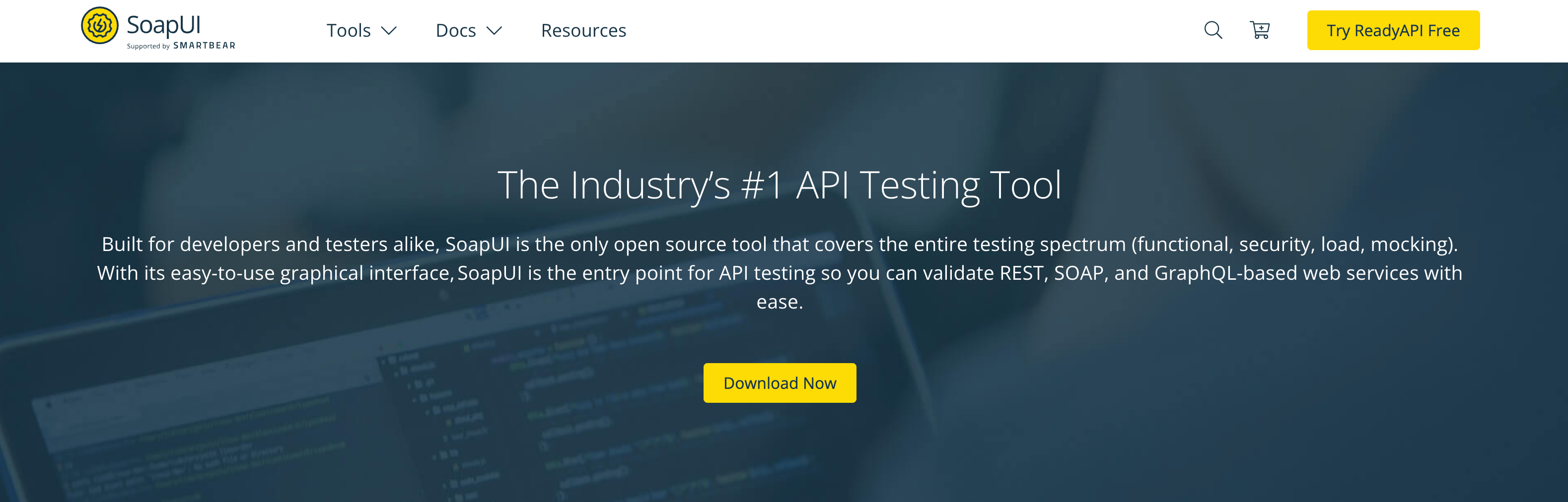Open the search magnifier icon
The height and width of the screenshot is (502, 1568).
tap(1213, 30)
